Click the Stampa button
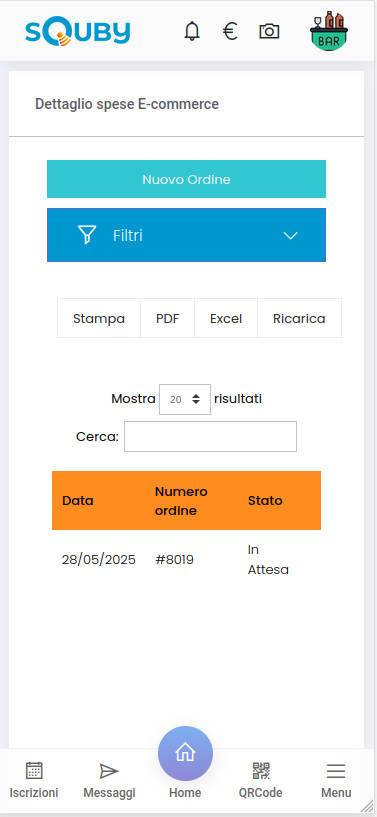The width and height of the screenshot is (377, 817). coord(99,318)
